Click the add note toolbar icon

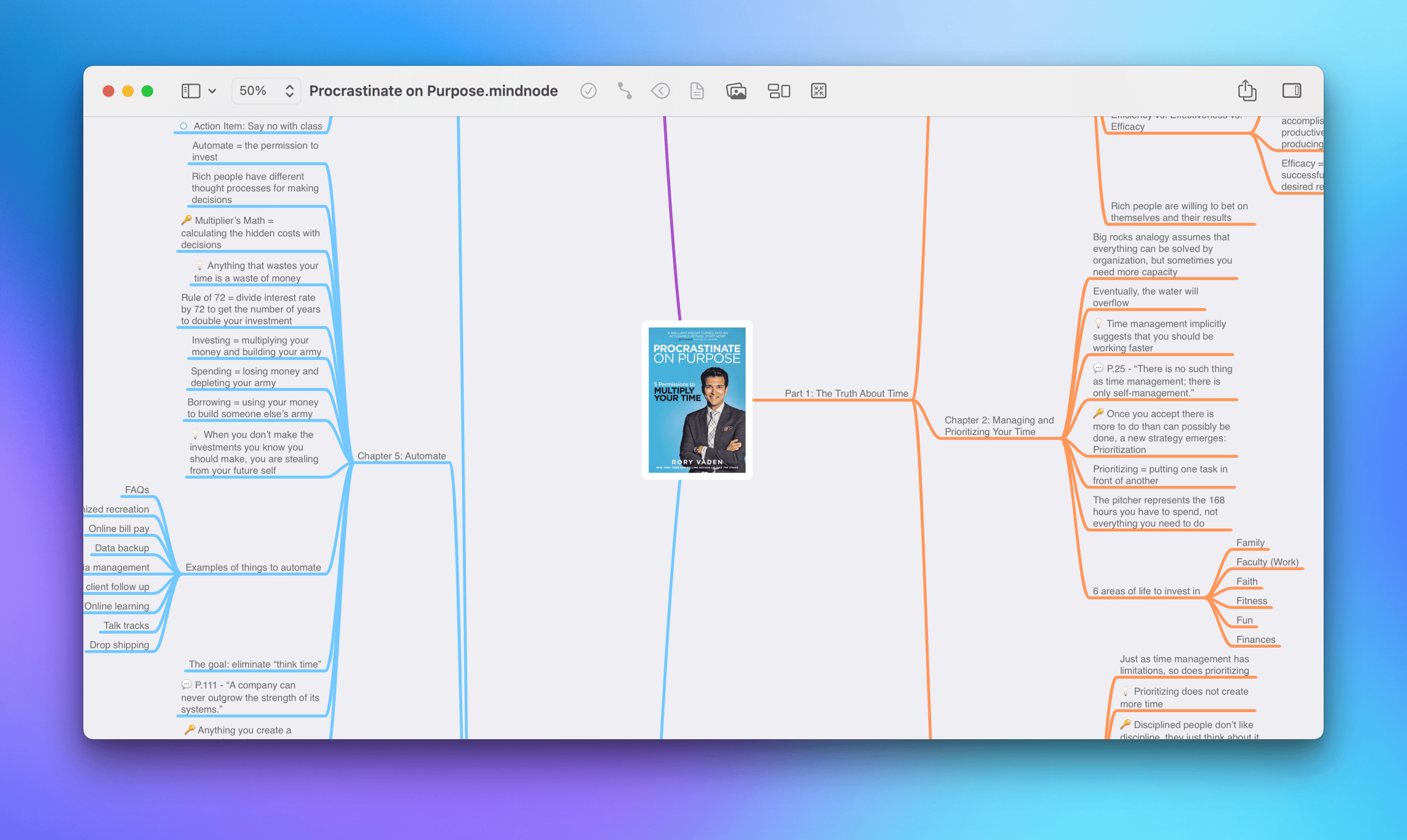(x=697, y=91)
